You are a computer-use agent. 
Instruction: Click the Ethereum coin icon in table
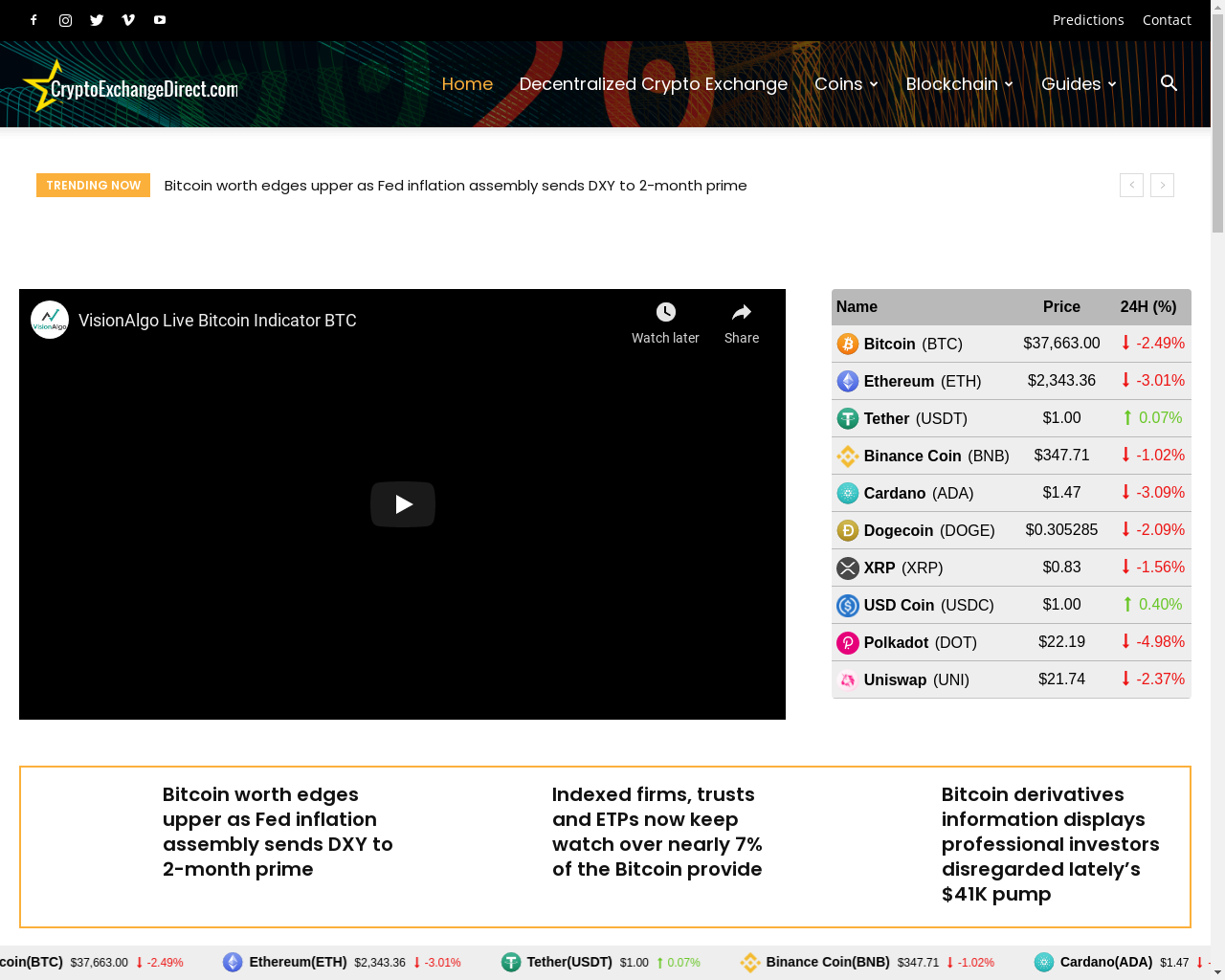coord(848,381)
